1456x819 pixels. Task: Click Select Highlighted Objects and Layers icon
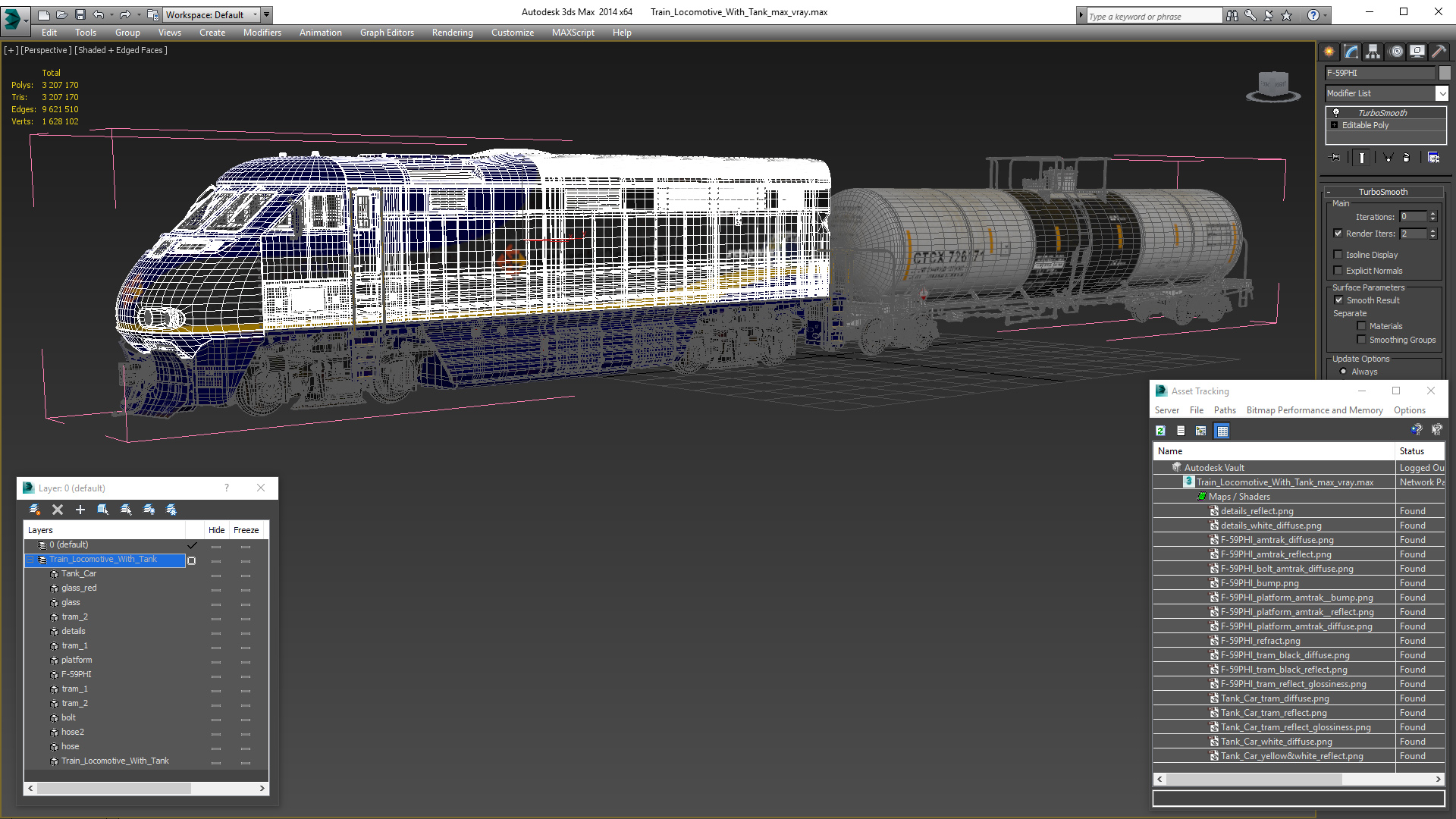103,510
